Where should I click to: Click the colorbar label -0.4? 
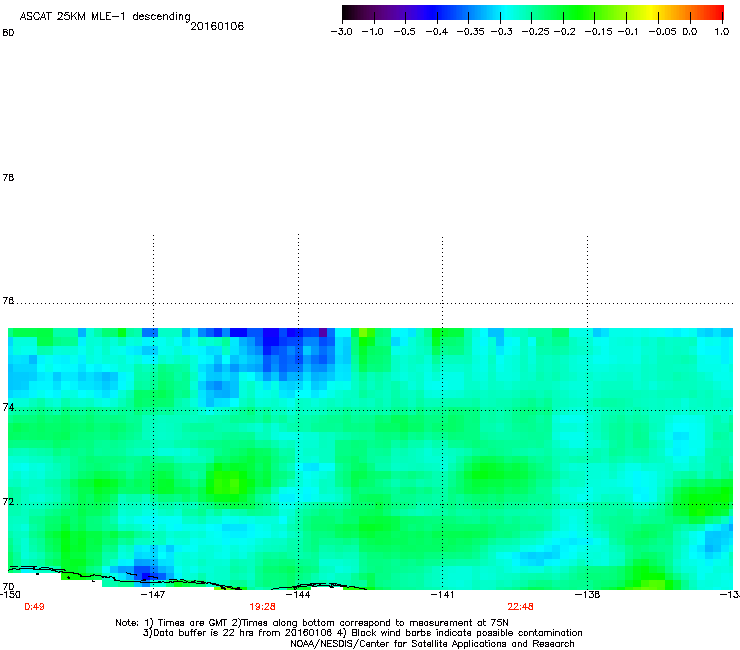click(x=437, y=32)
